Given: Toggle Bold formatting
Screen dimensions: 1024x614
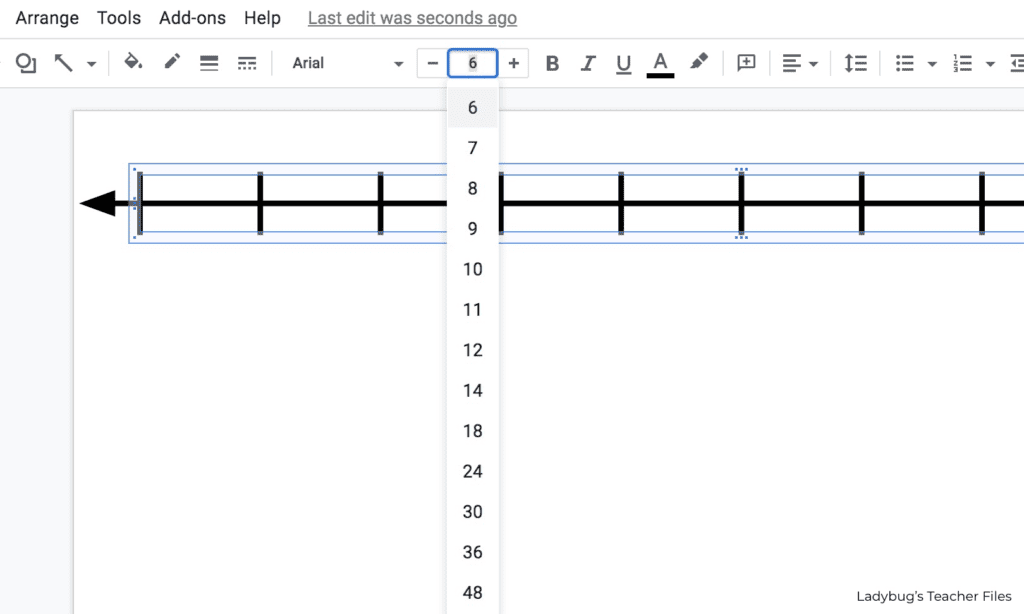Looking at the screenshot, I should [552, 63].
